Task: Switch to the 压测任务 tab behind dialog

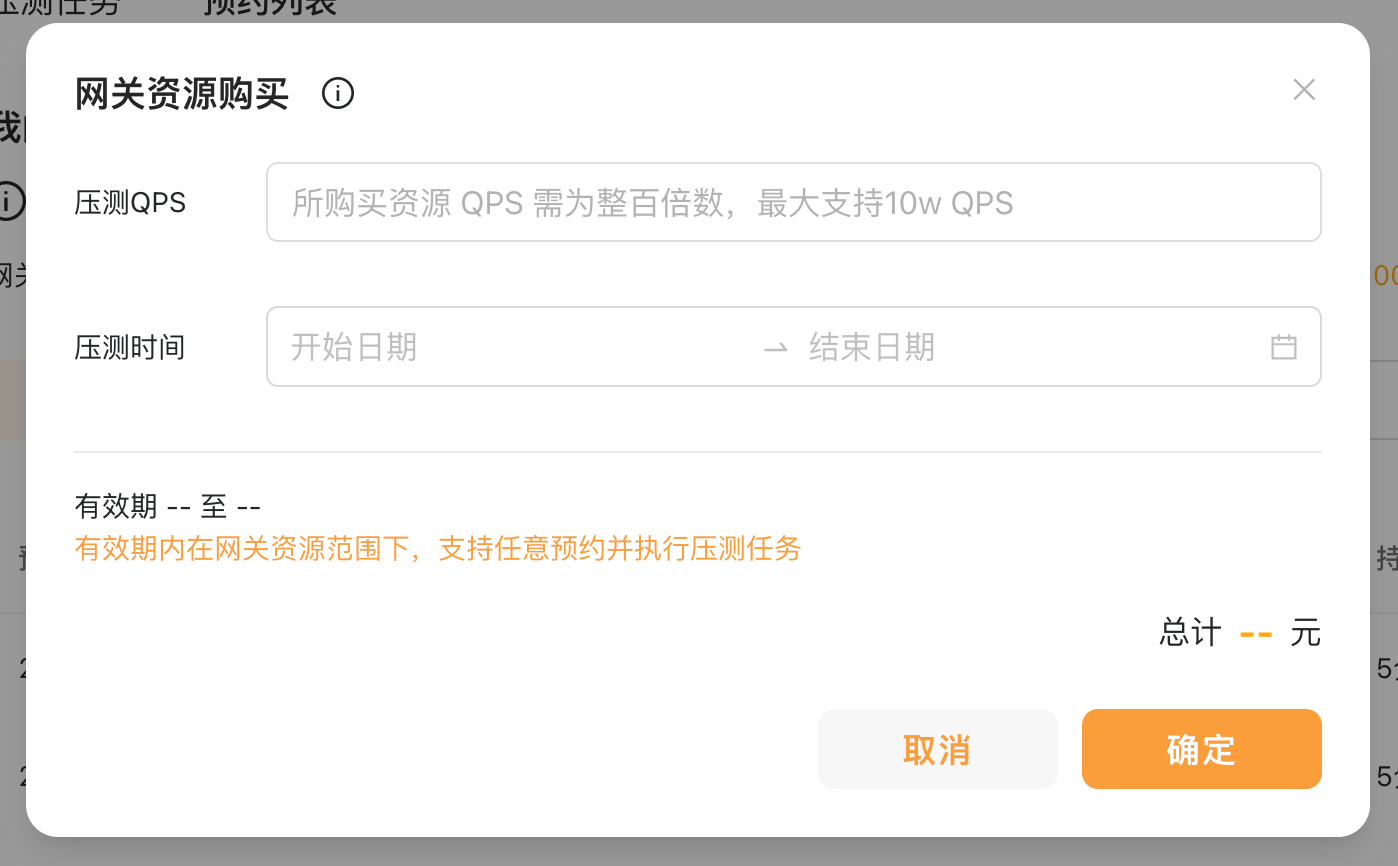Action: [60, 8]
